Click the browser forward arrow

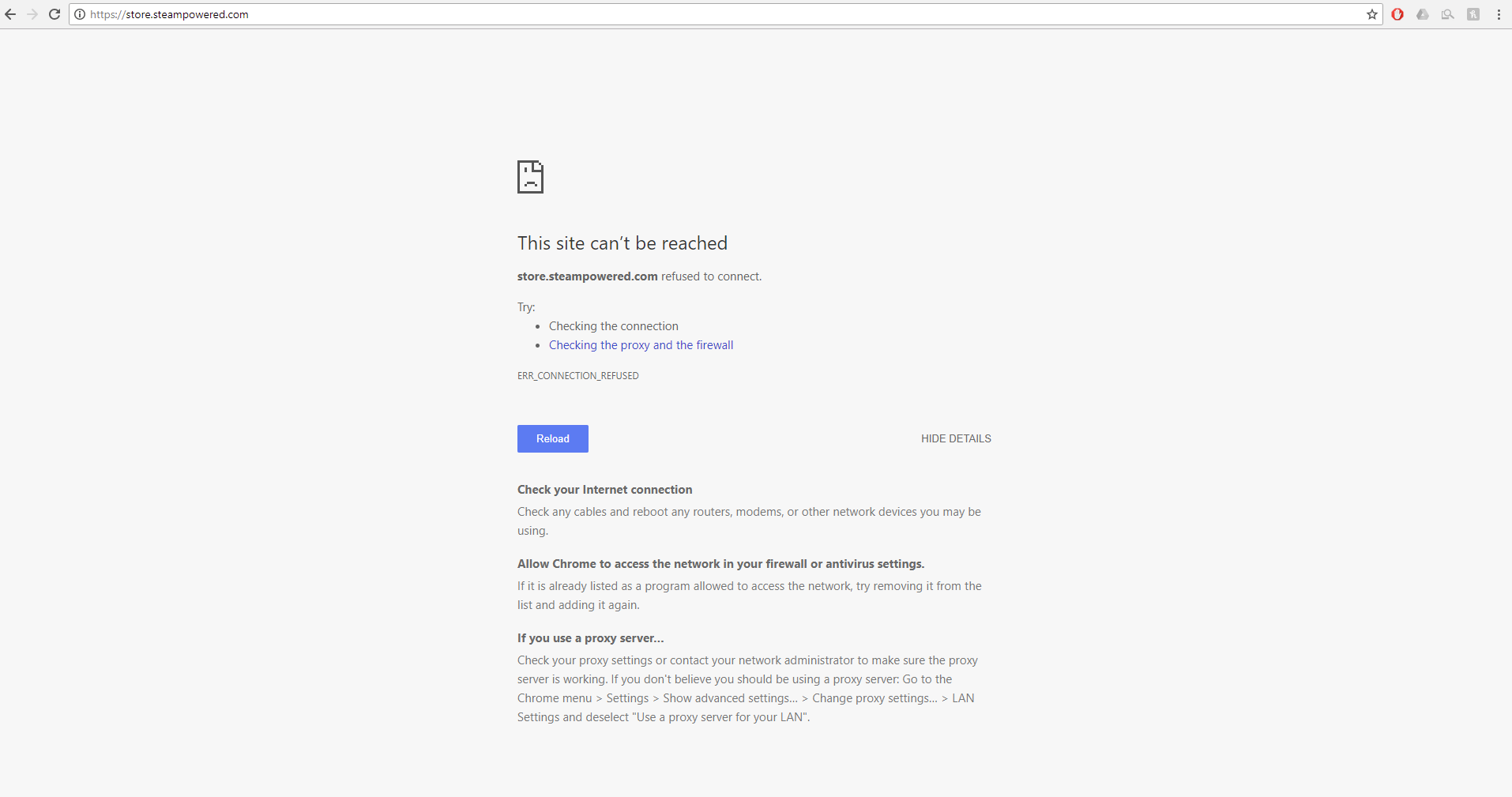(x=32, y=14)
